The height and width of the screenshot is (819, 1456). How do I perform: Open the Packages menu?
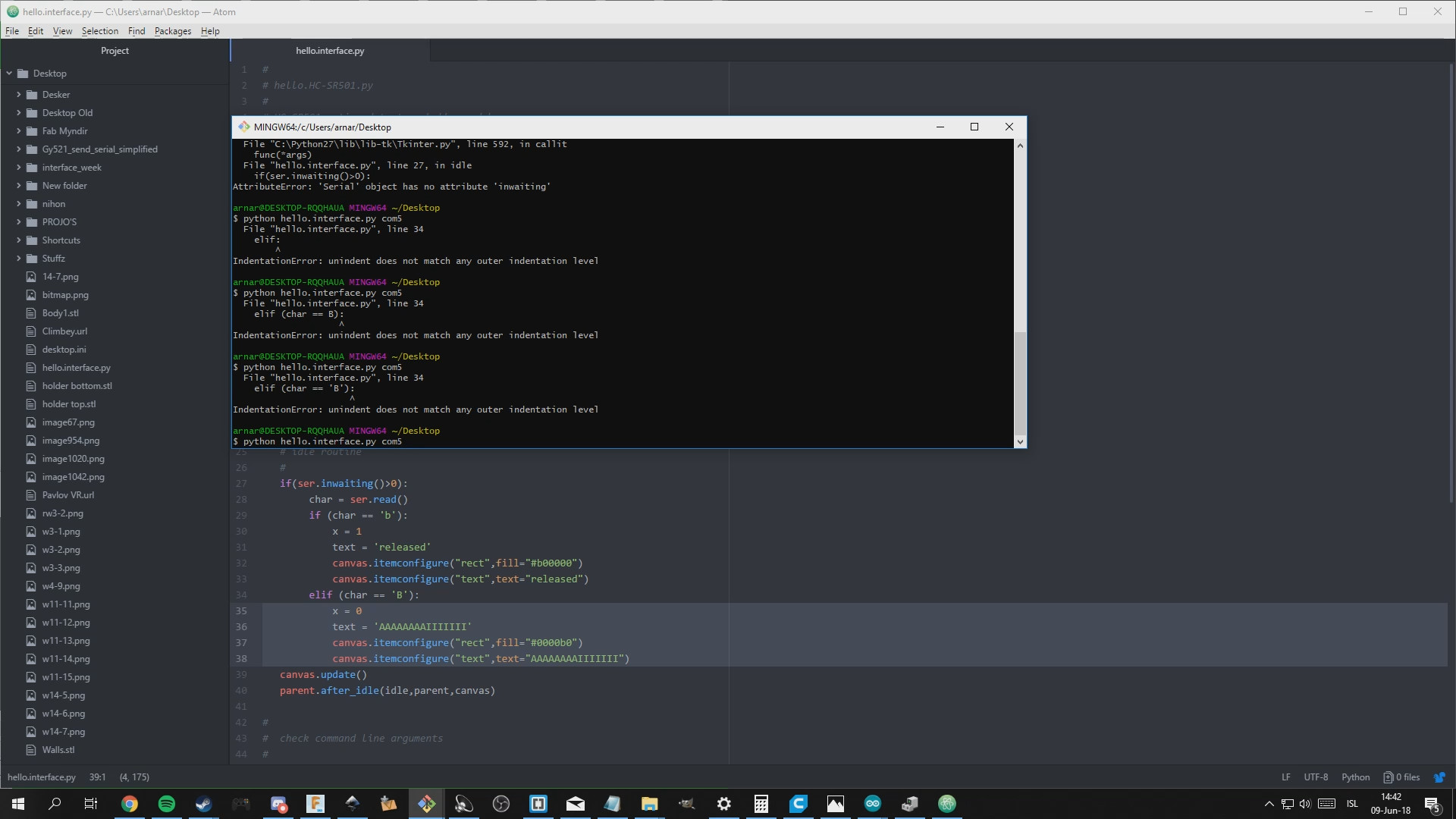(172, 31)
